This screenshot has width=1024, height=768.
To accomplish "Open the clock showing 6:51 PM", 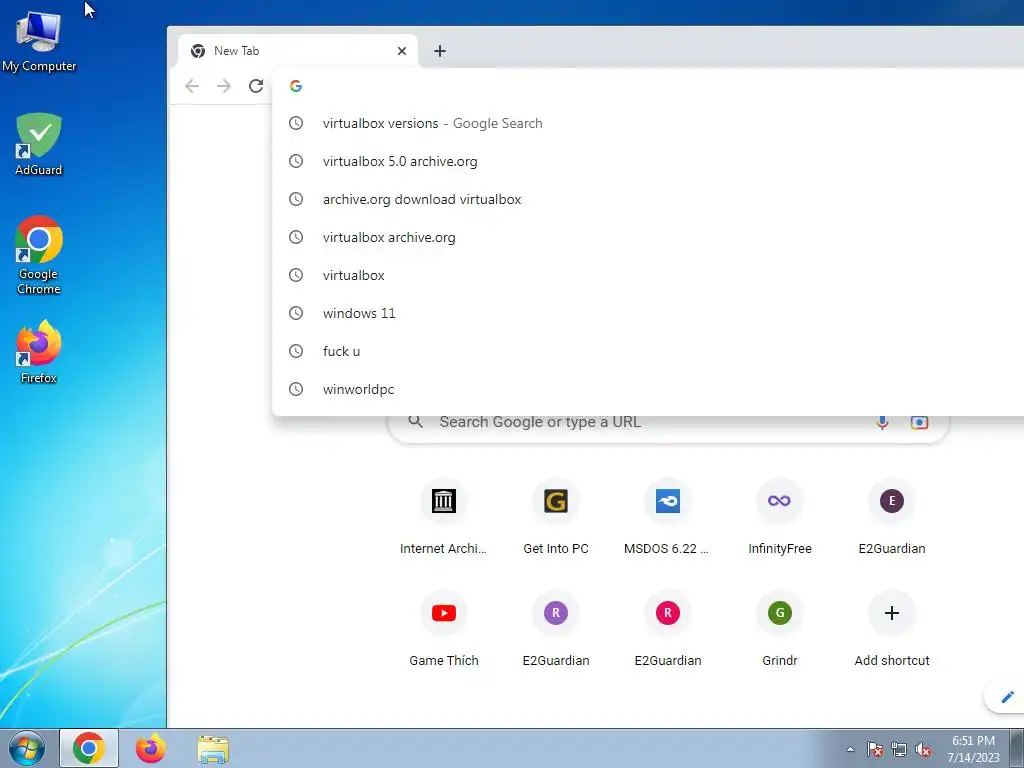I will click(x=973, y=749).
